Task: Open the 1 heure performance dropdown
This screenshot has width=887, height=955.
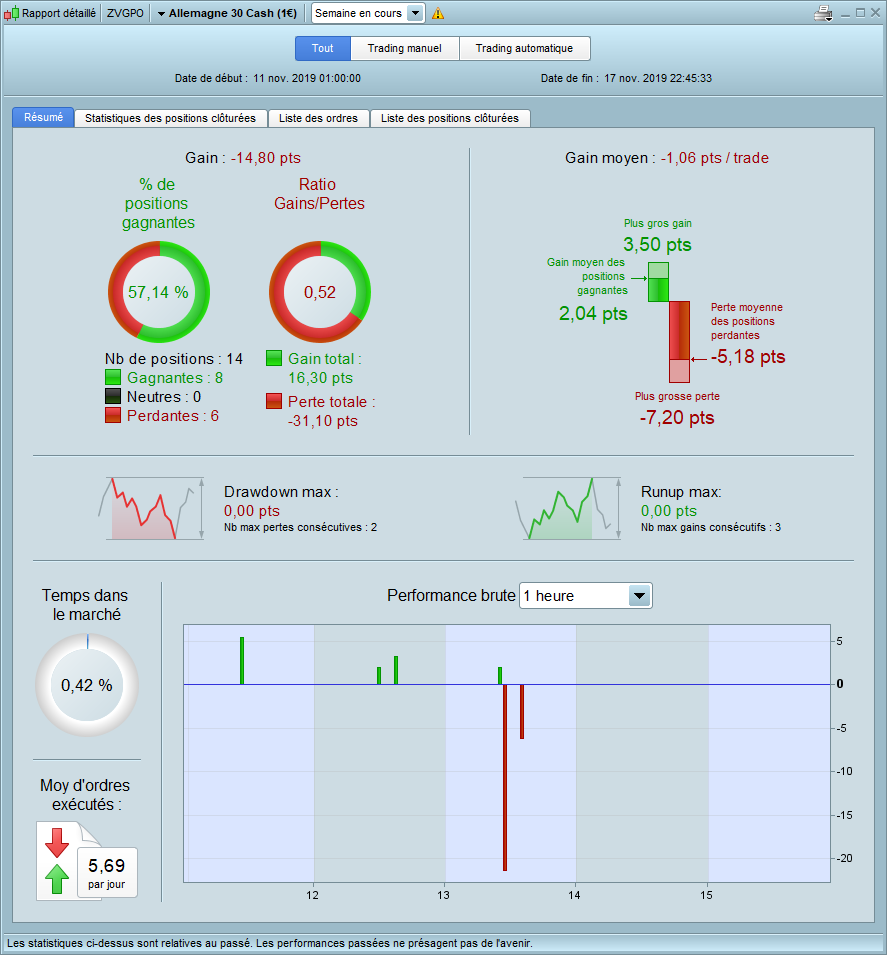Action: tap(585, 596)
